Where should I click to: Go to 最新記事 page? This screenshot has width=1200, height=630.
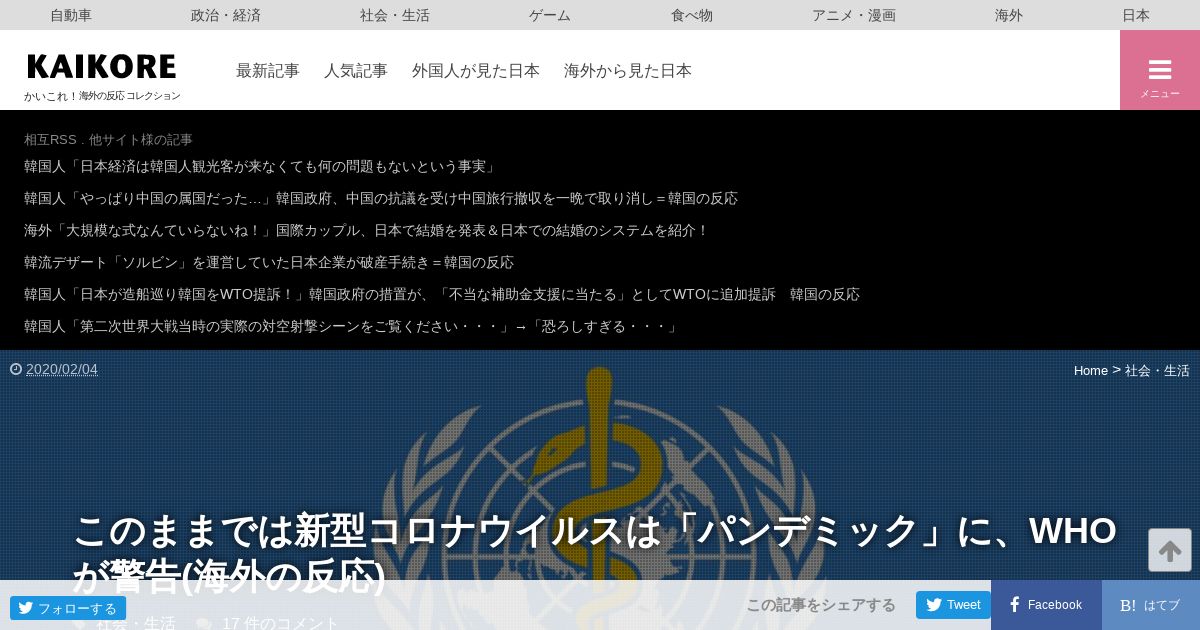click(x=268, y=70)
